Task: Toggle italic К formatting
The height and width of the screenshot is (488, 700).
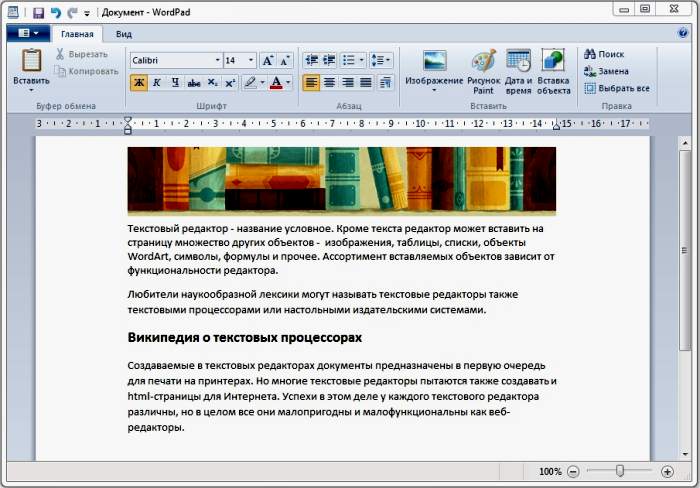Action: [x=157, y=83]
